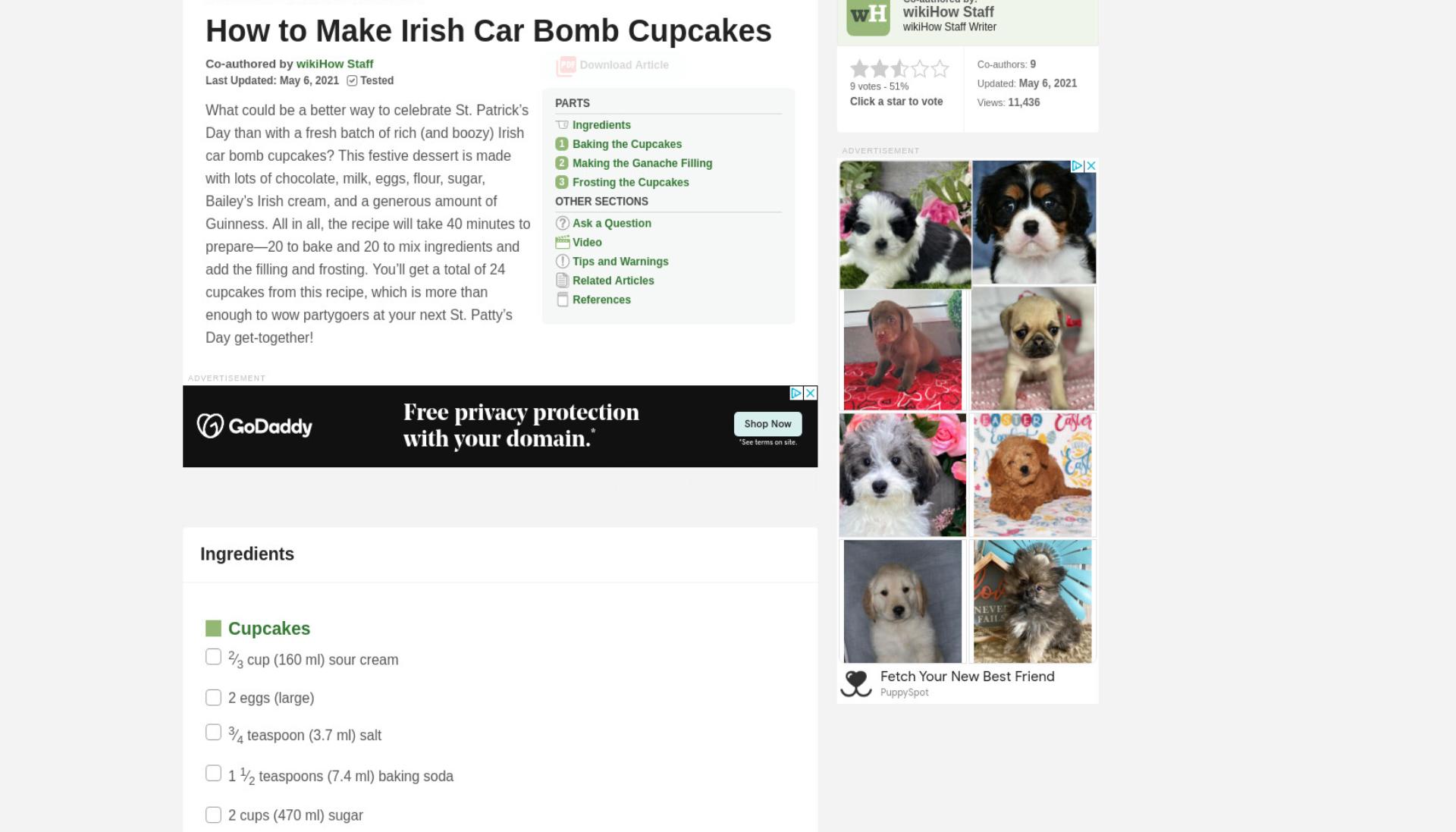Click the wikiHow wH logo avatar
The image size is (1456, 832).
(x=868, y=14)
